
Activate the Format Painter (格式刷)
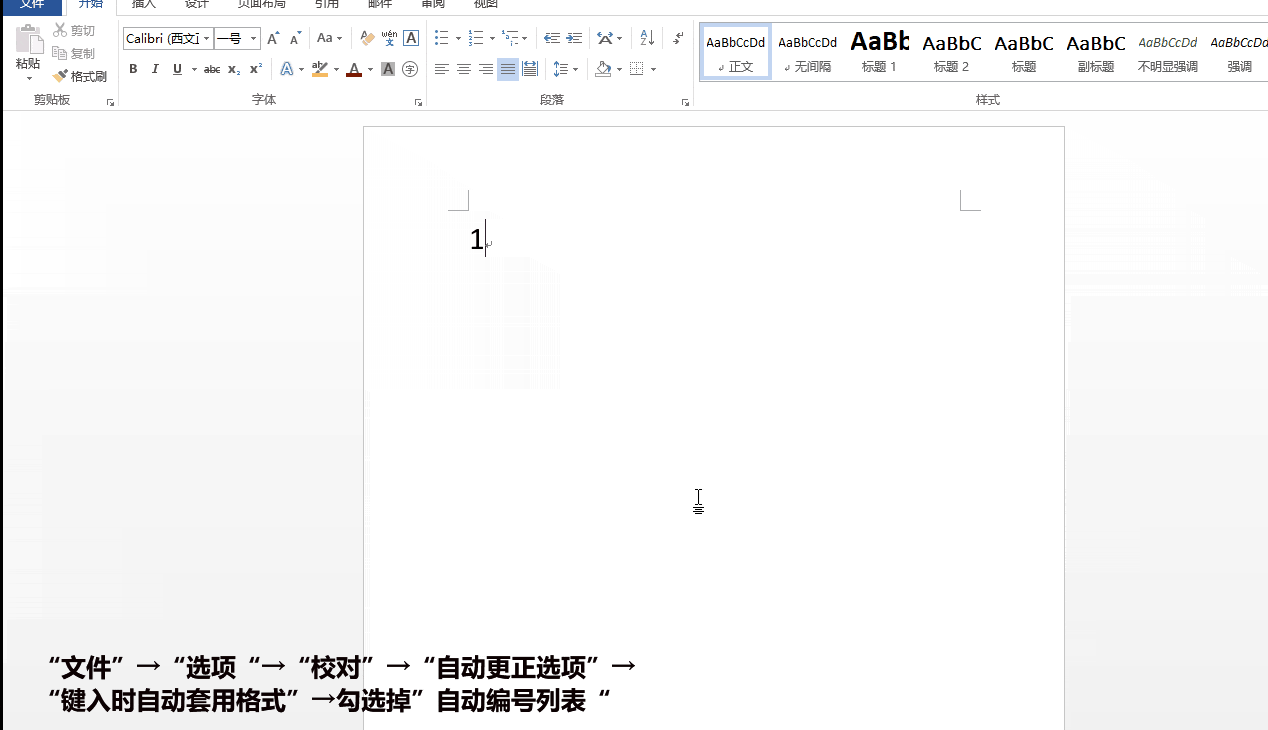click(x=80, y=76)
